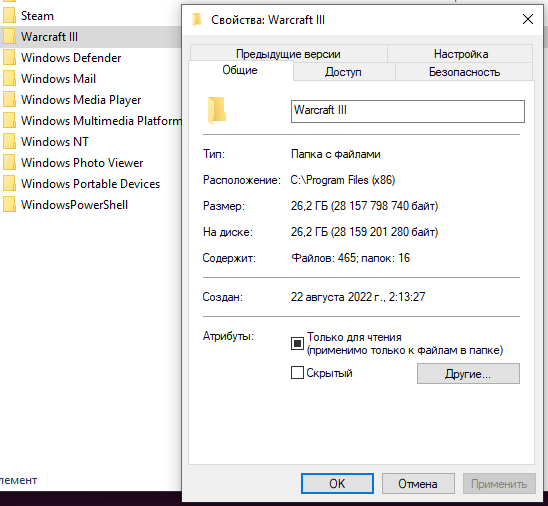Select 'Windows Mail' folder name
This screenshot has height=506, width=548.
[x=58, y=79]
